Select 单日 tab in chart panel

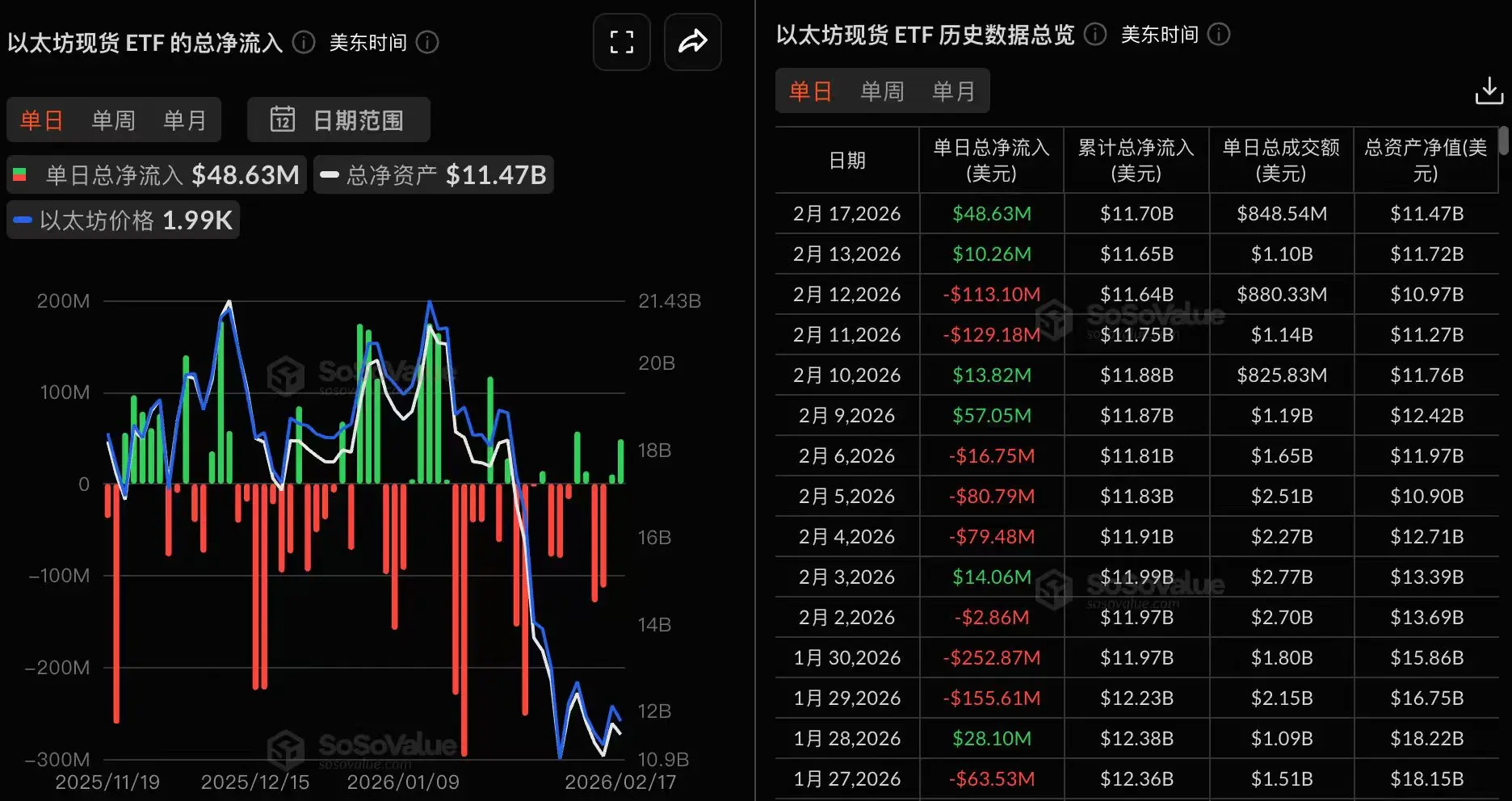point(42,120)
